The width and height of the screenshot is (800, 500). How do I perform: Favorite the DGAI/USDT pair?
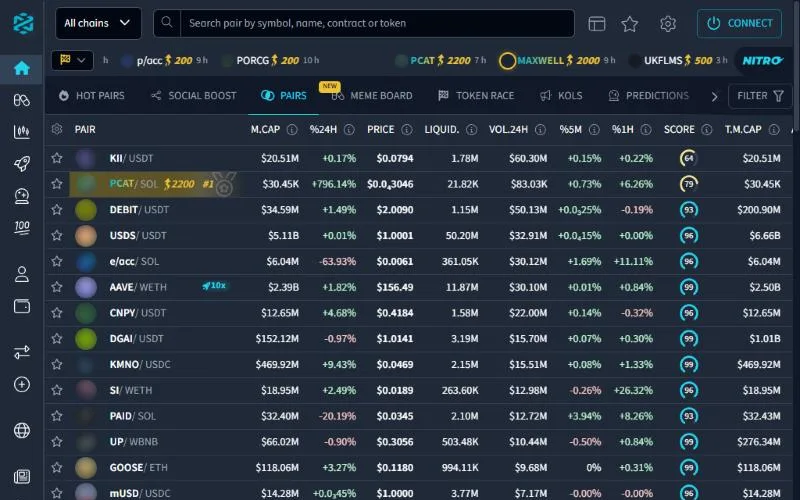coord(57,338)
